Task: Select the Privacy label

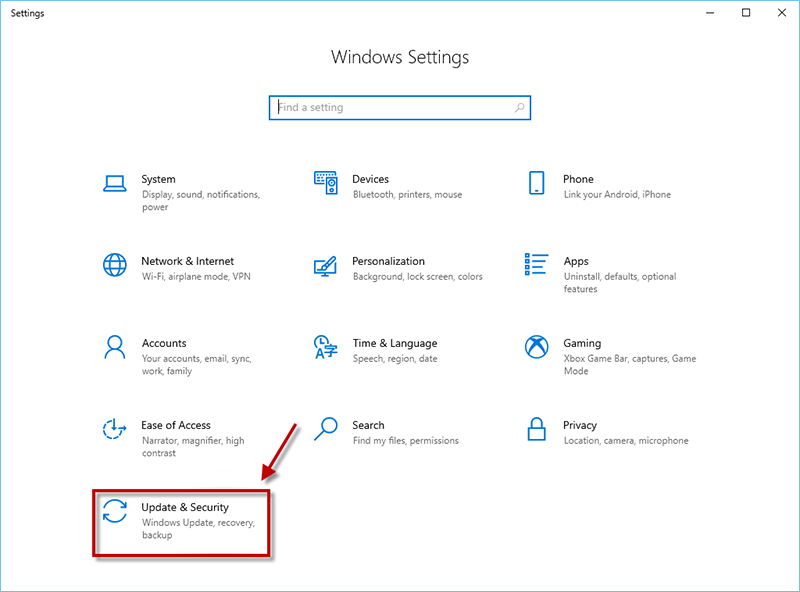Action: pos(580,426)
